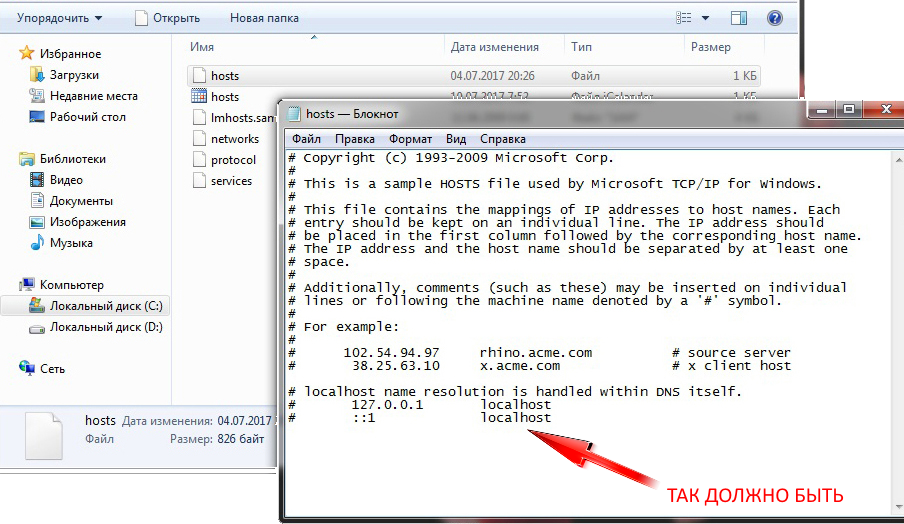The image size is (904, 524).
Task: Click the change view icon in Explorer
Action: click(684, 18)
